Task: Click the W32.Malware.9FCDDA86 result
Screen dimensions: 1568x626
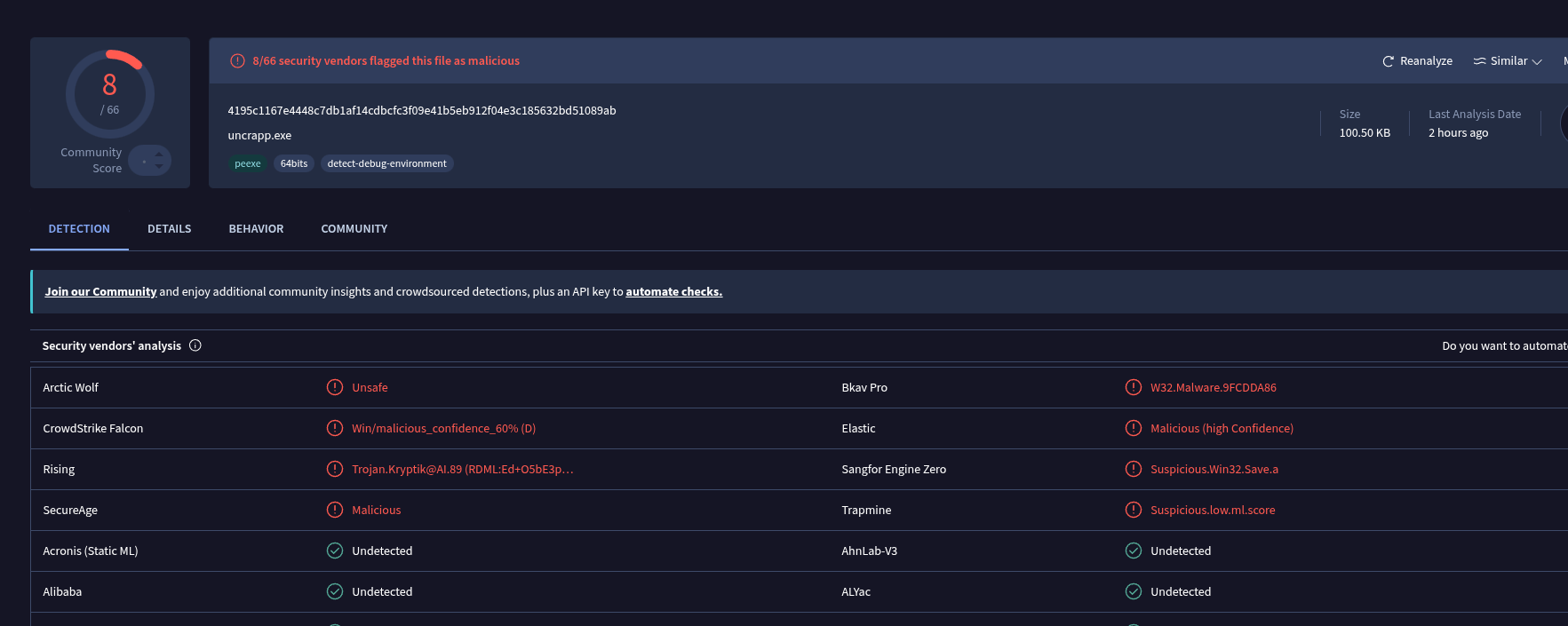Action: point(1214,388)
